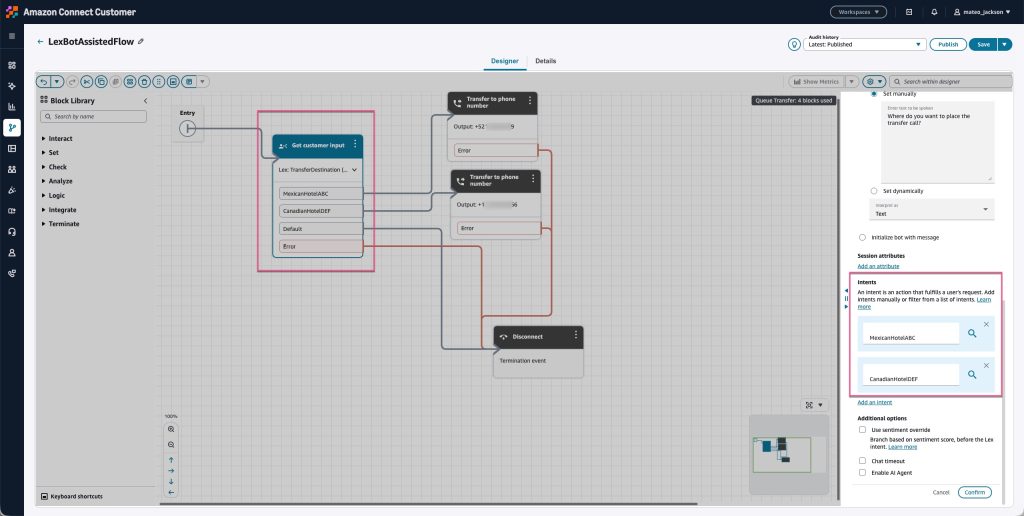
Task: Pan the canvas right with the arrow
Action: [171, 470]
